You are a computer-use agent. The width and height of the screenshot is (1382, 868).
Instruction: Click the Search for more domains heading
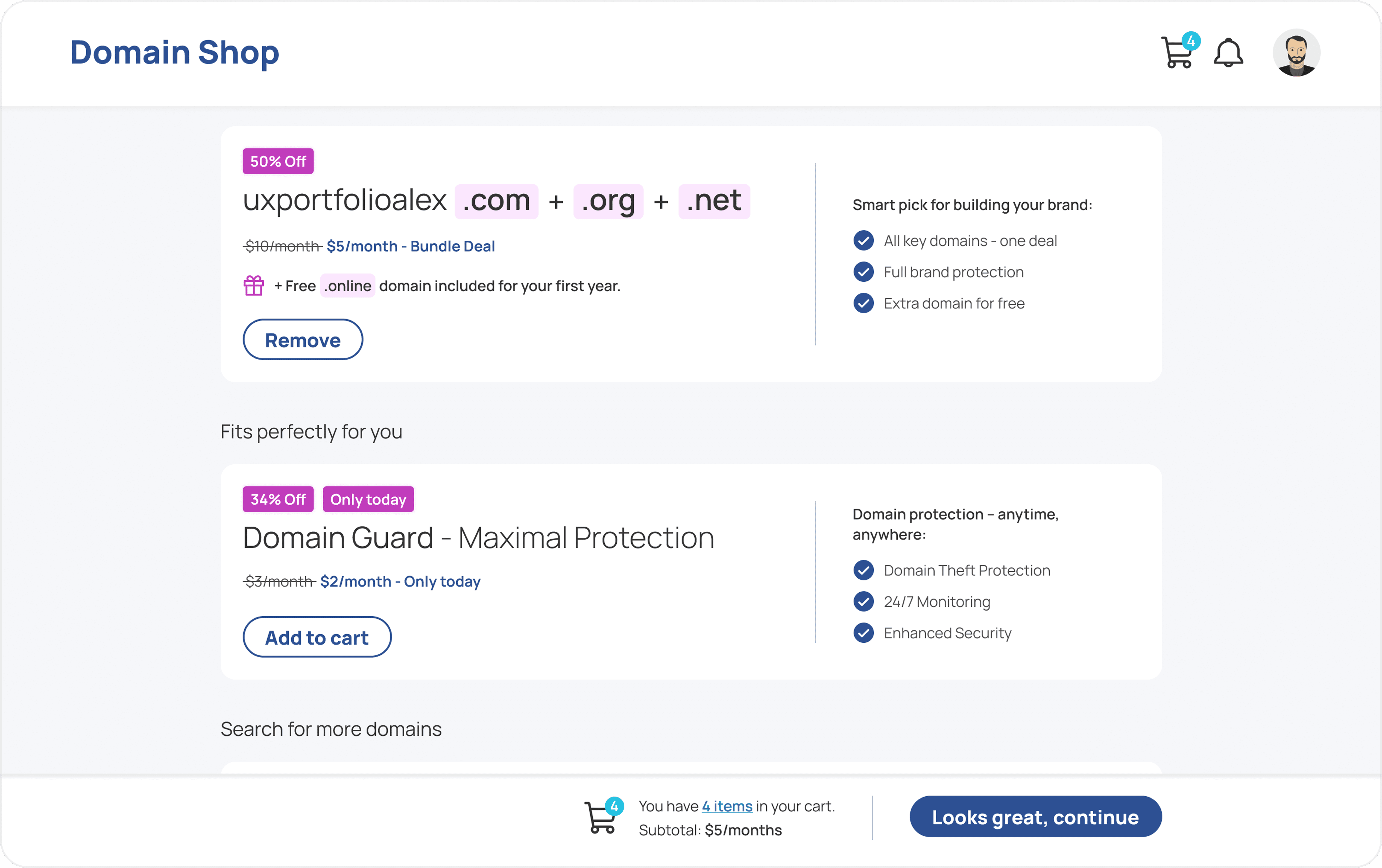coord(331,729)
